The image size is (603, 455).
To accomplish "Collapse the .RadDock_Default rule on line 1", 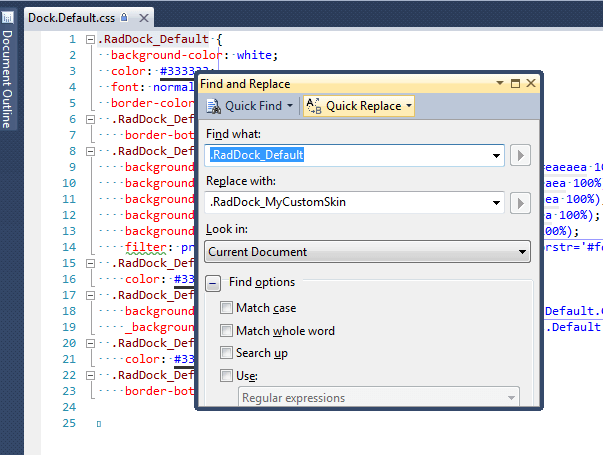I will pos(91,39).
